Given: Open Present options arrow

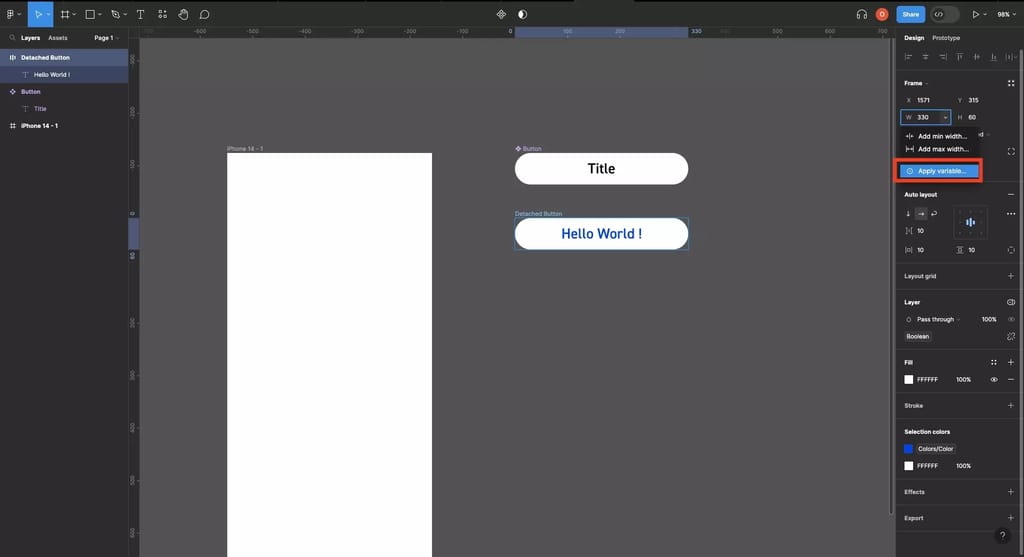Looking at the screenshot, I should pyautogui.click(x=985, y=14).
